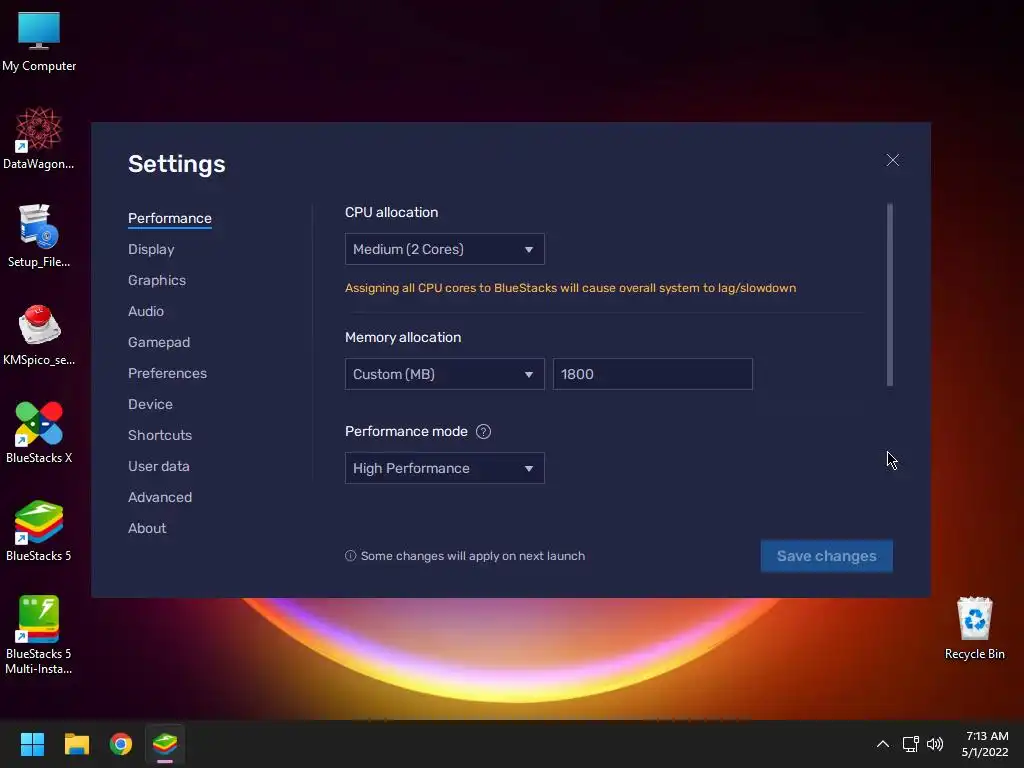Switch to the Graphics settings tab
Screen dimensions: 1024x768
click(157, 280)
